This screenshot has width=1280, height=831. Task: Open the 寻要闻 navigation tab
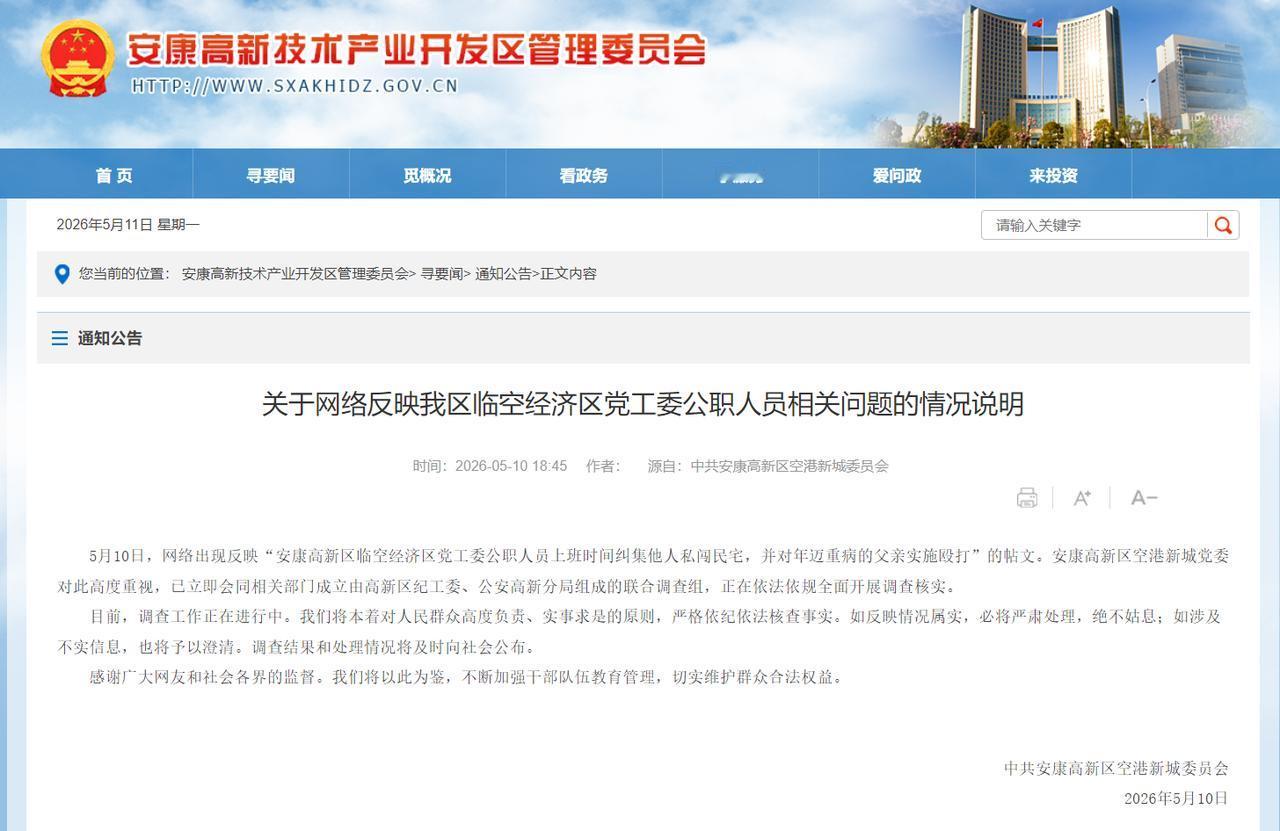tap(271, 175)
